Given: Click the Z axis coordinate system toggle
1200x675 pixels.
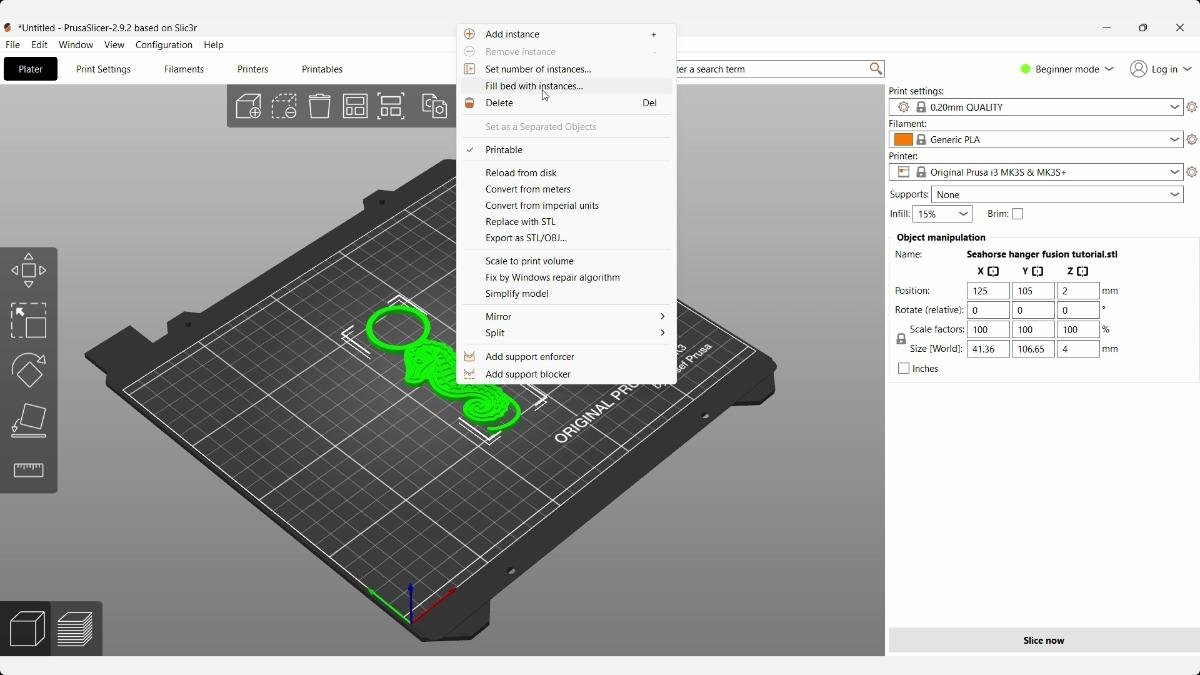Looking at the screenshot, I should 1083,271.
